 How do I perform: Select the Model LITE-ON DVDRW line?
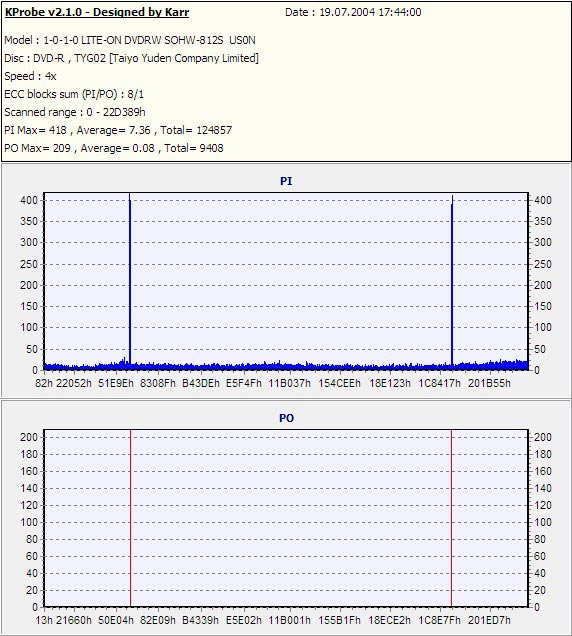pyautogui.click(x=130, y=40)
